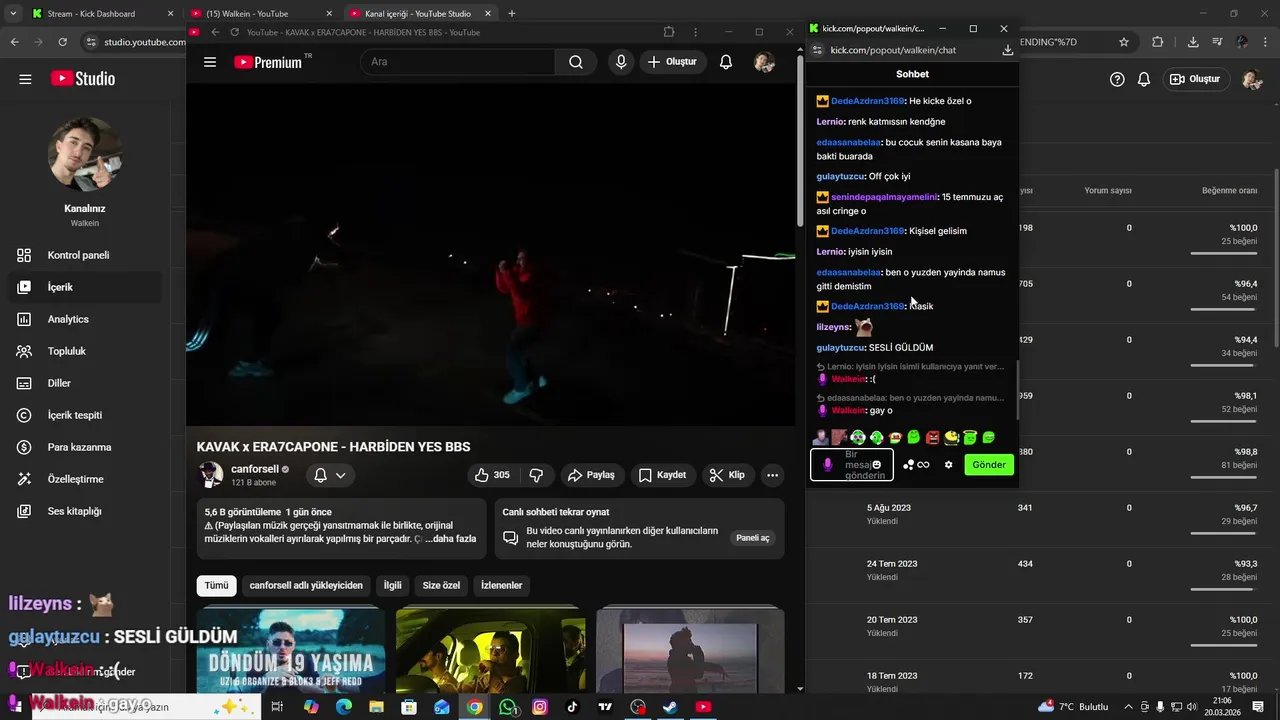Select the Size özel filter chip
This screenshot has height=720, width=1280.
pos(441,585)
